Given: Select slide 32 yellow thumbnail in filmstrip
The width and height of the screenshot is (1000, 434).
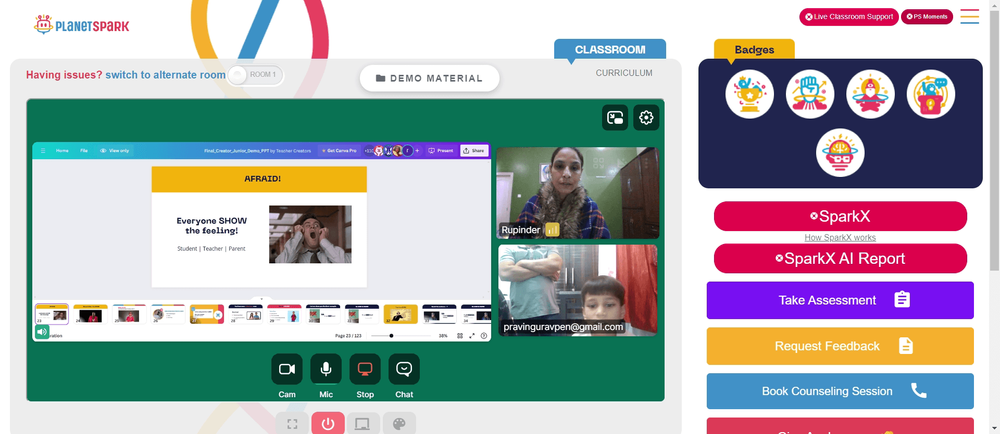Looking at the screenshot, I should 401,314.
